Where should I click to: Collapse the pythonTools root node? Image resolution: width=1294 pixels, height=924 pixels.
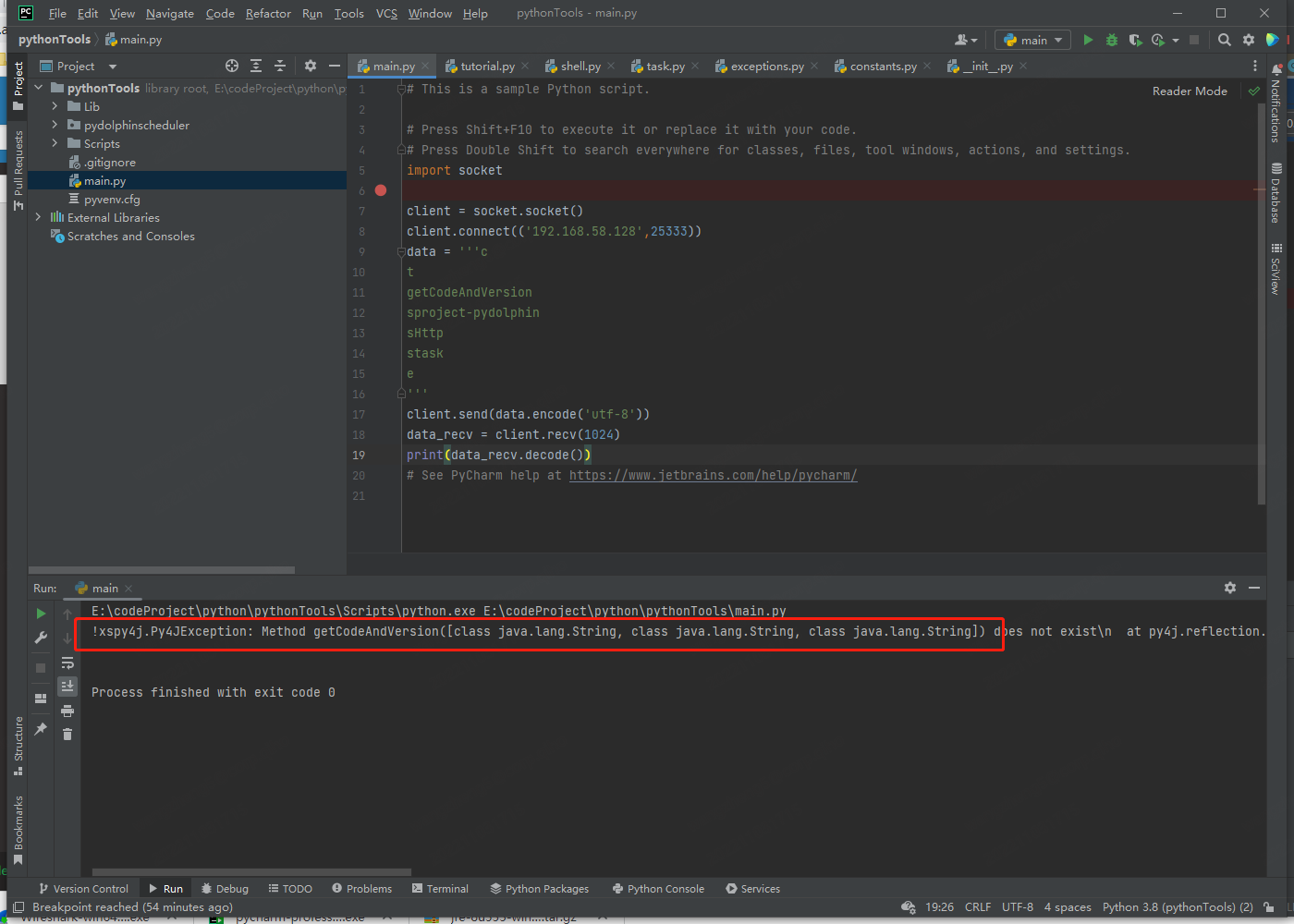click(x=38, y=88)
